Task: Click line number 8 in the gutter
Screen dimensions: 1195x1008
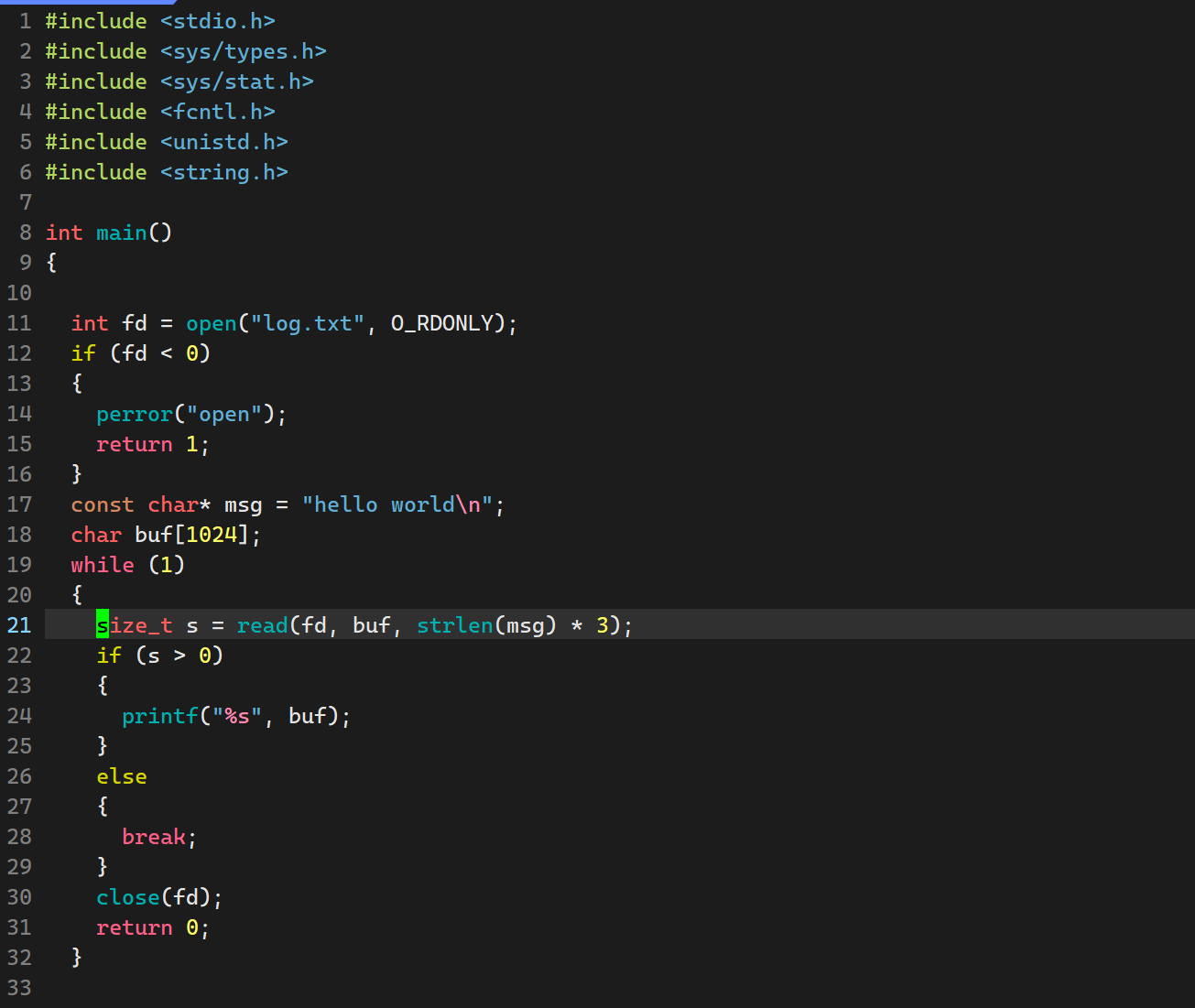Action: tap(26, 233)
